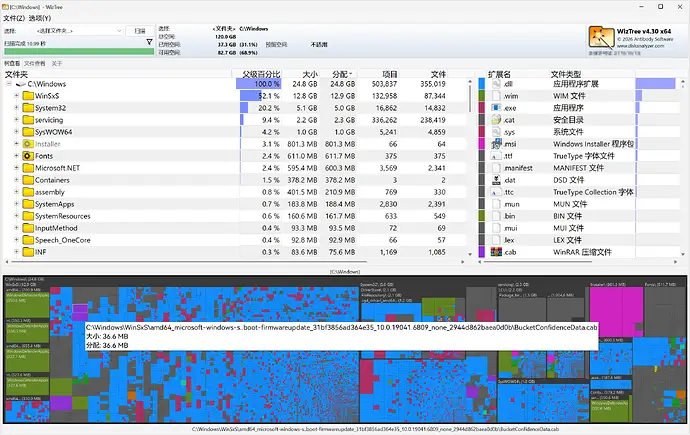Click the status bar BucketConfidenceData.cab path
The height and width of the screenshot is (435, 690).
click(375, 429)
